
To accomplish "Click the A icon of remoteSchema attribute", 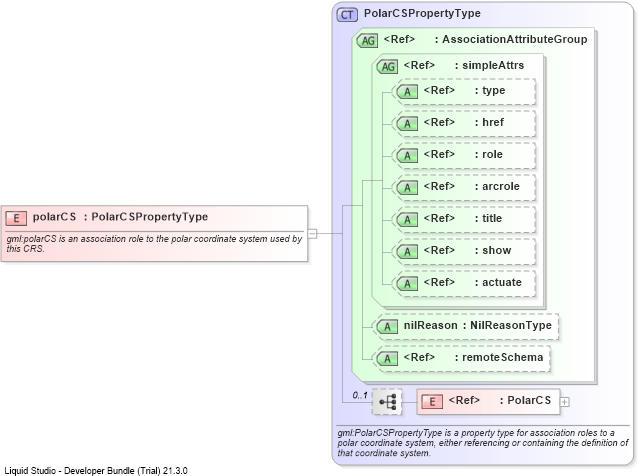I will tap(387, 358).
